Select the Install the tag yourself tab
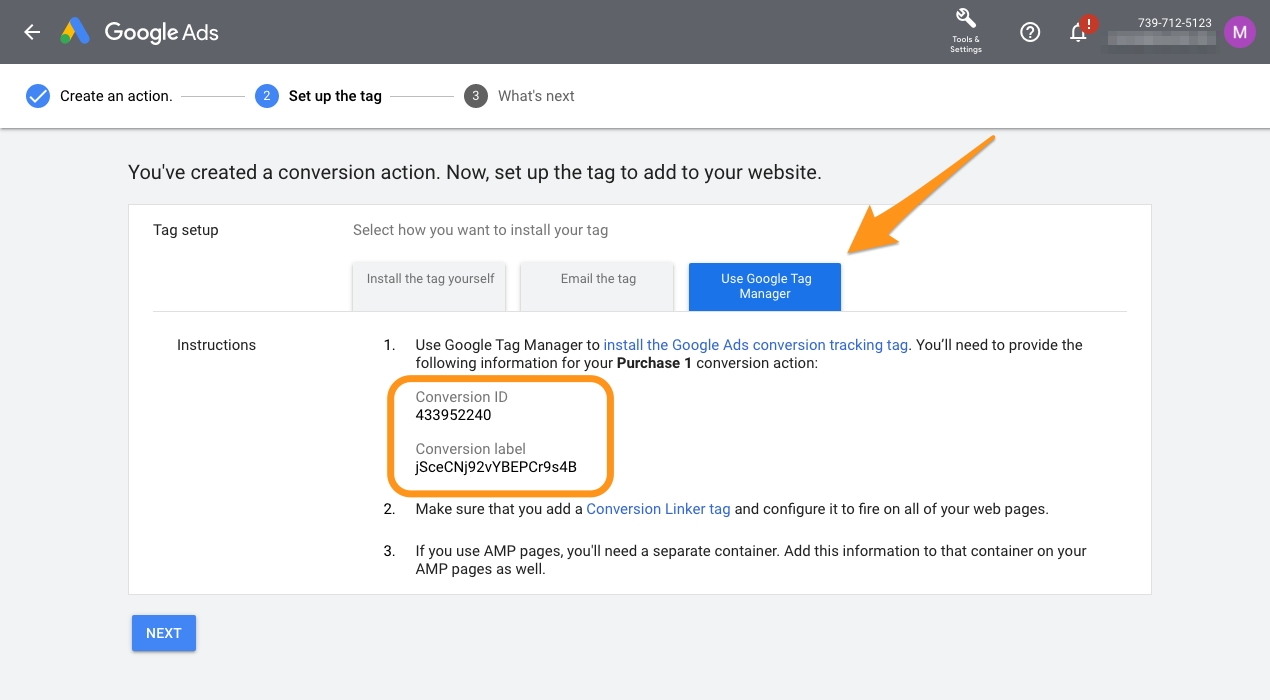 [x=430, y=287]
